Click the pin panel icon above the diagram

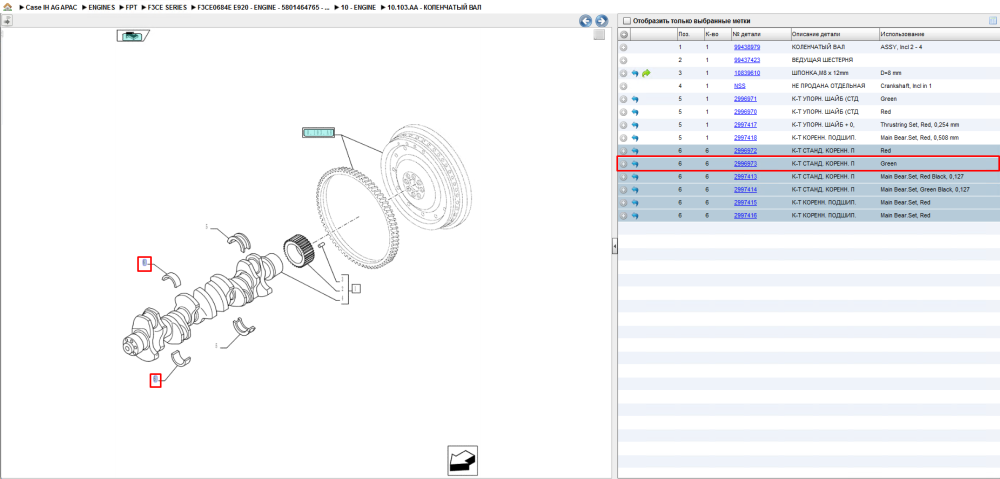pyautogui.click(x=7, y=20)
